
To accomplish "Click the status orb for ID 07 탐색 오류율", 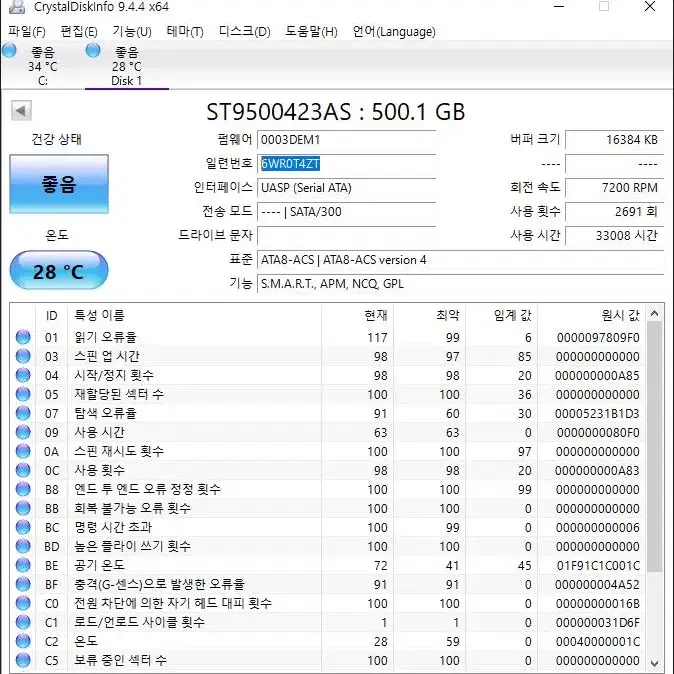I will [23, 413].
